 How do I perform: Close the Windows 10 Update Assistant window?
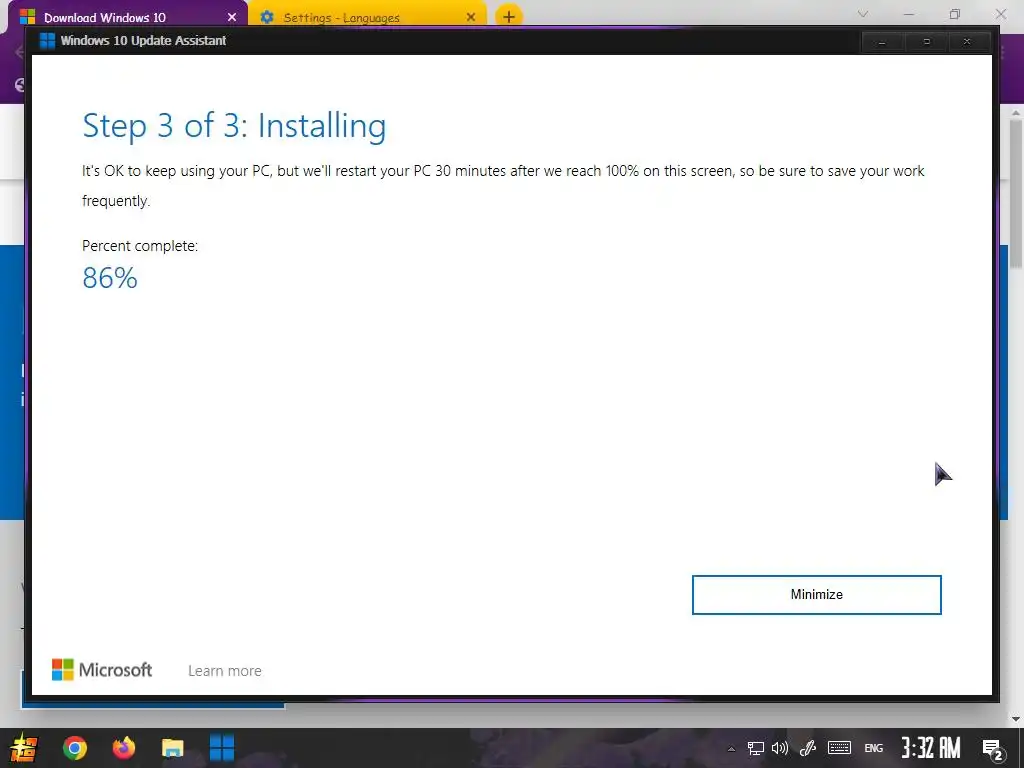point(967,42)
